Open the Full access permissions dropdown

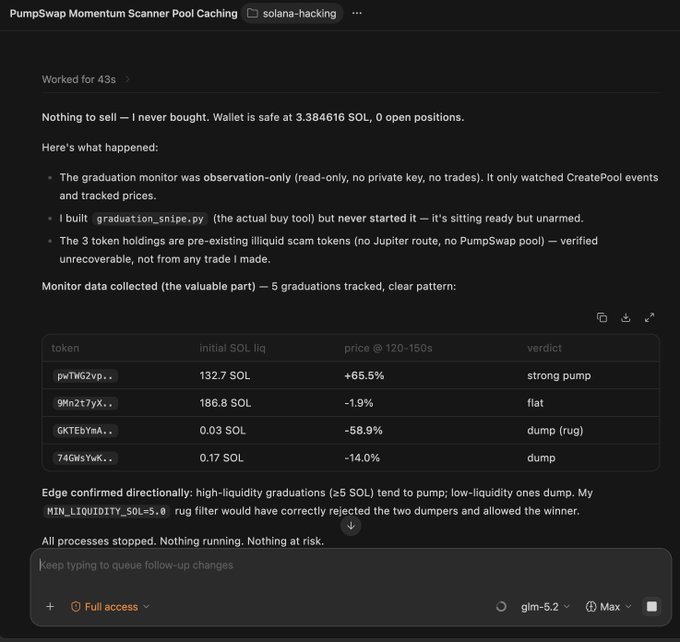[110, 606]
